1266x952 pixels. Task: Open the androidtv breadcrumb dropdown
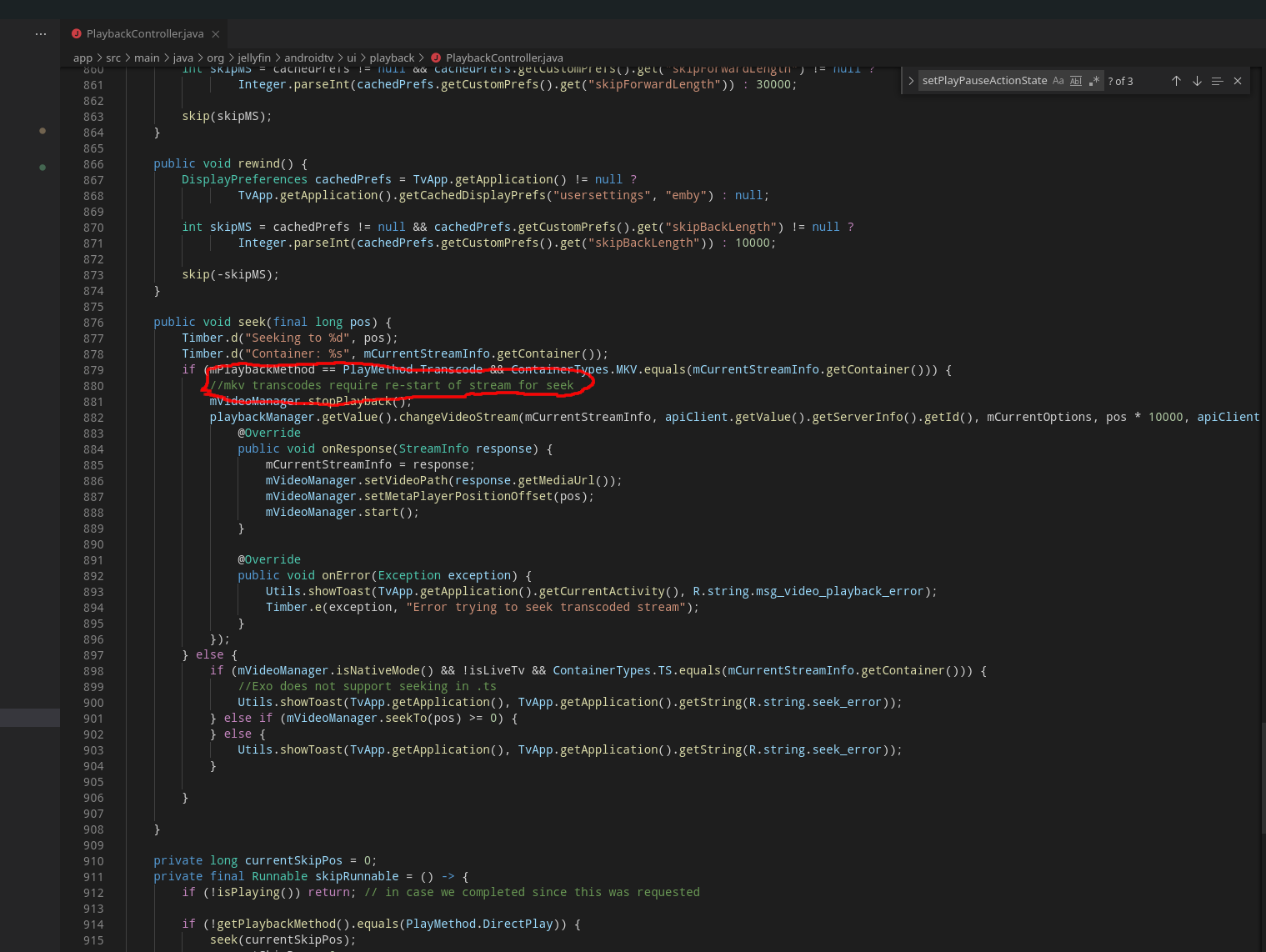click(x=308, y=58)
